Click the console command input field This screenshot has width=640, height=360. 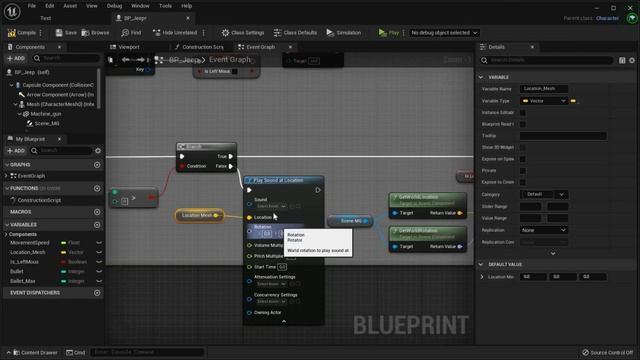click(147, 352)
